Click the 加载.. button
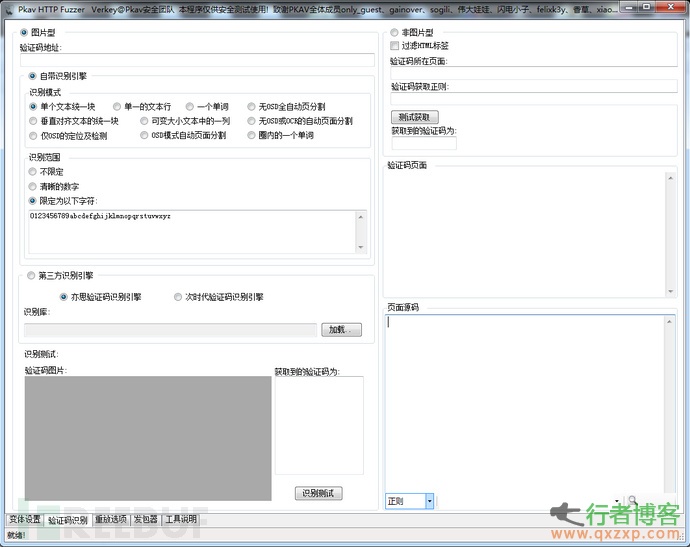 (x=341, y=330)
